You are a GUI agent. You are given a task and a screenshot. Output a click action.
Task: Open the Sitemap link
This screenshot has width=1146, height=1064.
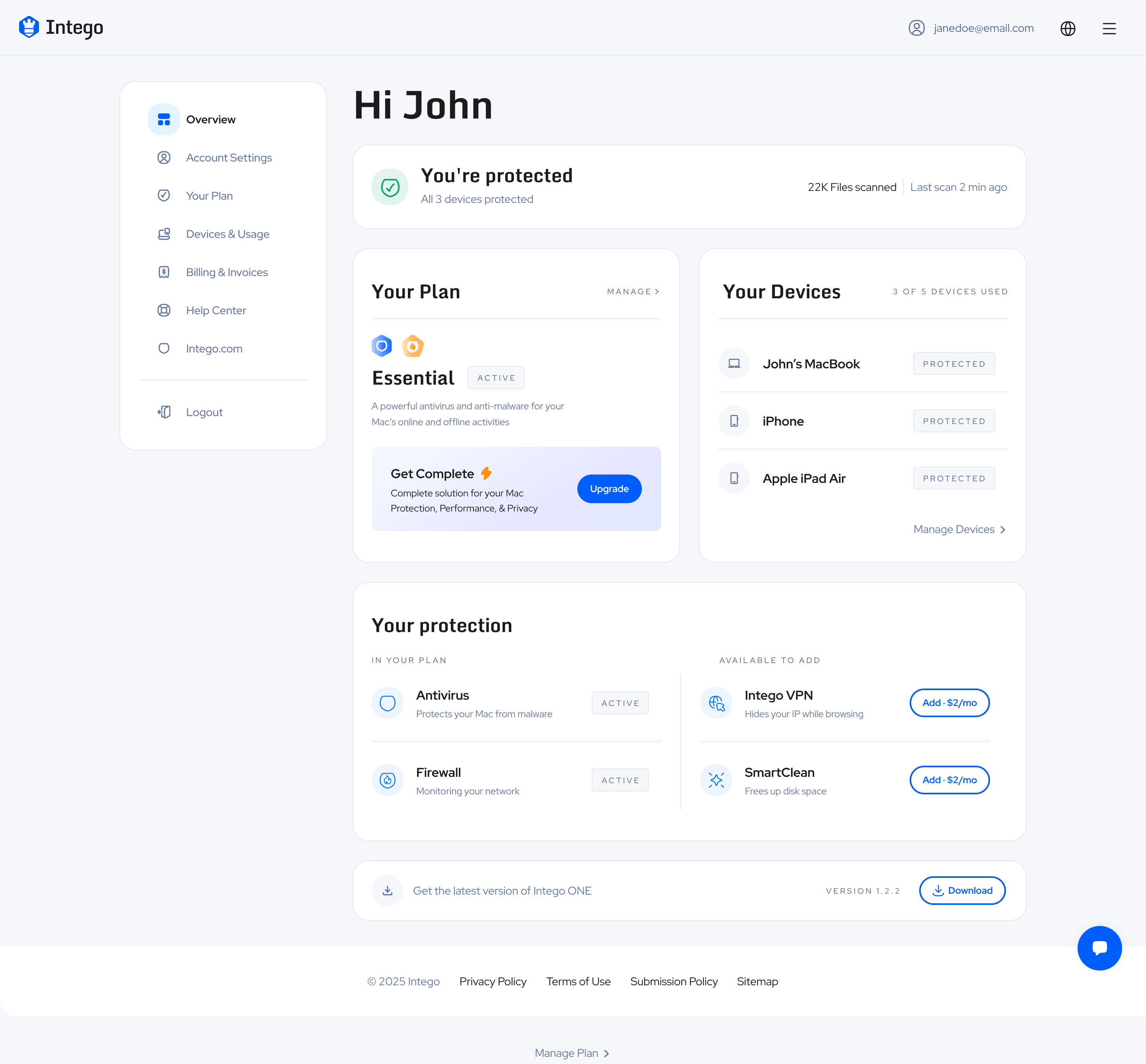pyautogui.click(x=757, y=981)
